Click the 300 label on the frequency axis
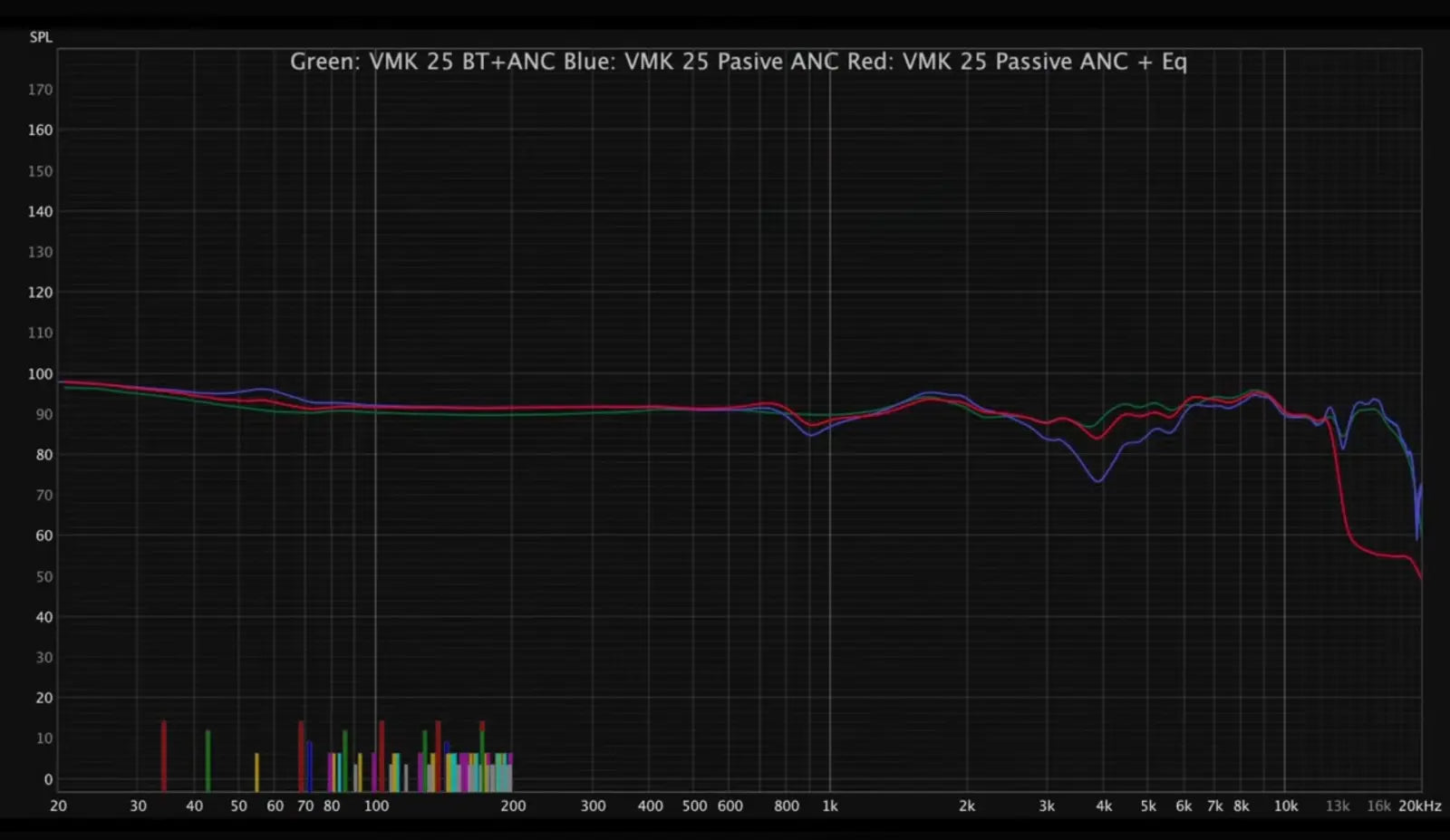Screen dimensions: 1450x840 [593, 806]
